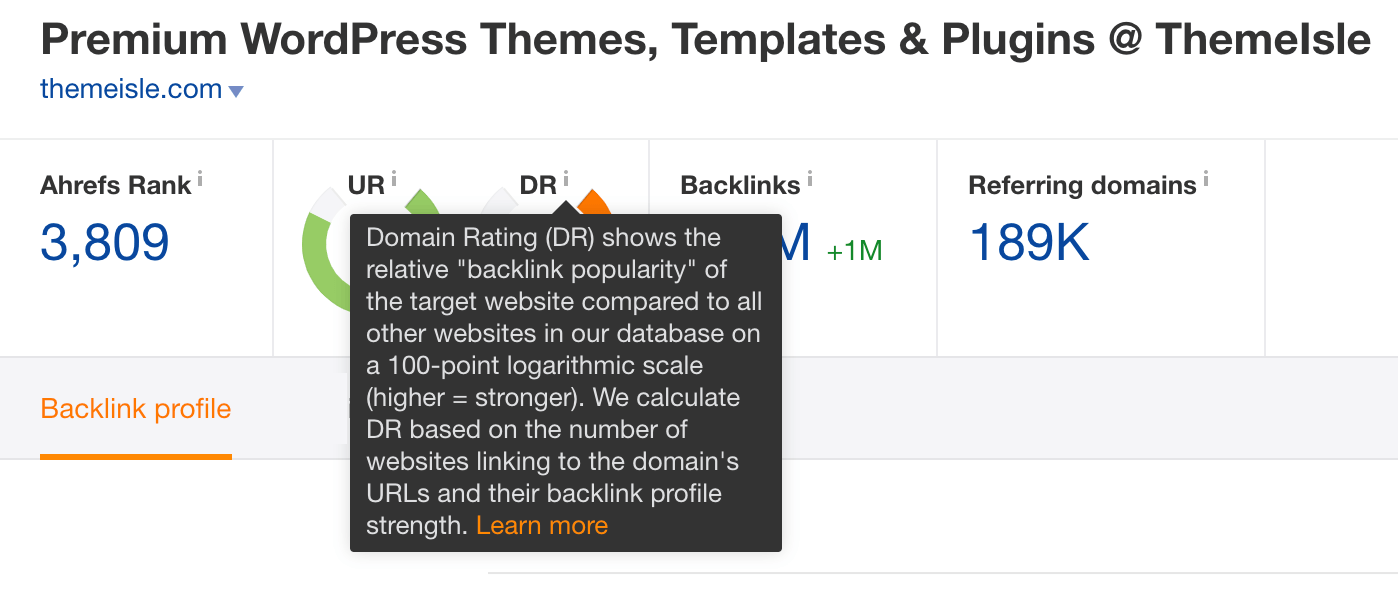Click the orange underline beneath Backlink profile
Image resolution: width=1398 pixels, height=590 pixels.
click(136, 455)
